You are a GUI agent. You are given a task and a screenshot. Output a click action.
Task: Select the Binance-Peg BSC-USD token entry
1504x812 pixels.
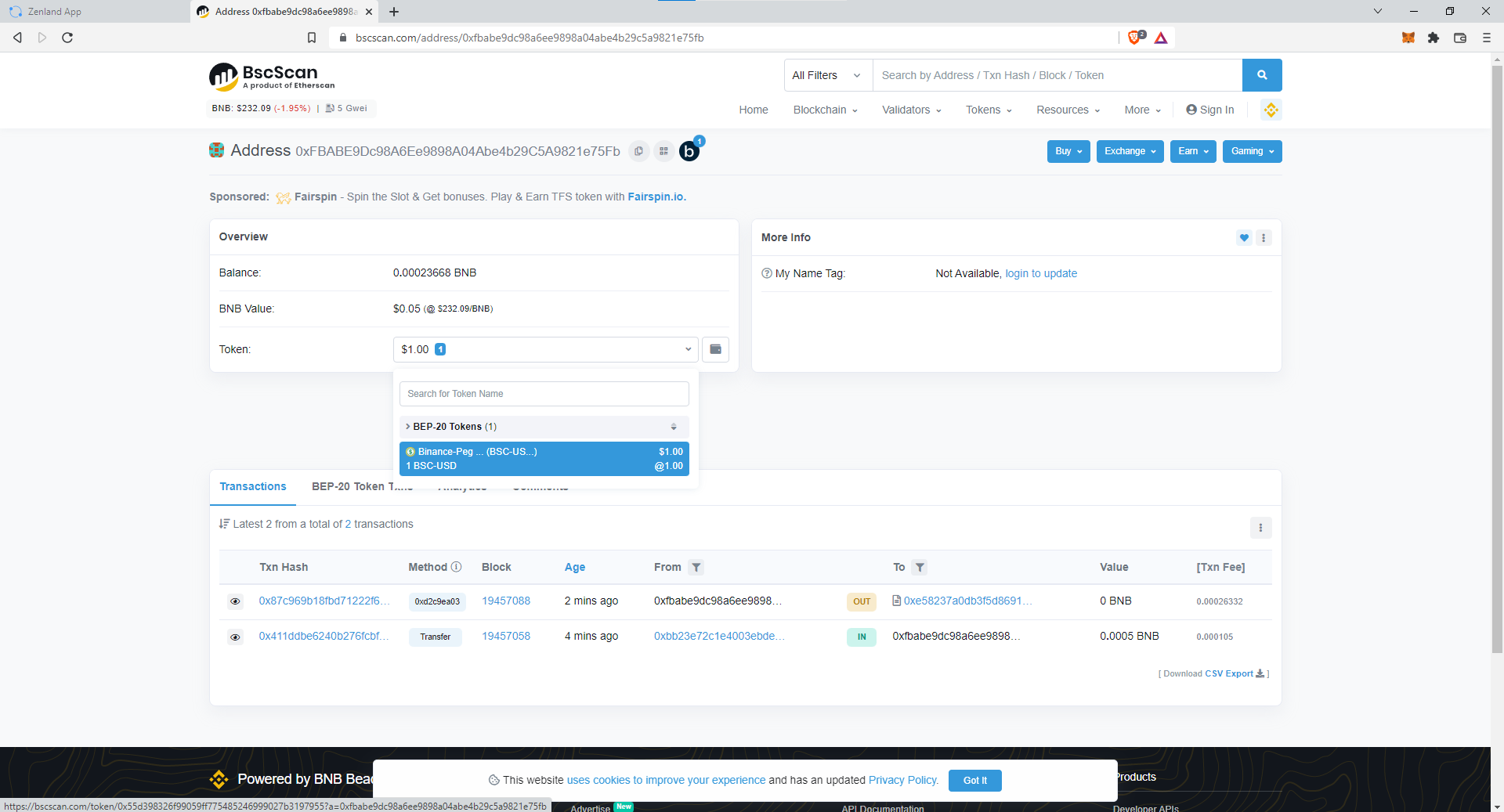pos(544,459)
